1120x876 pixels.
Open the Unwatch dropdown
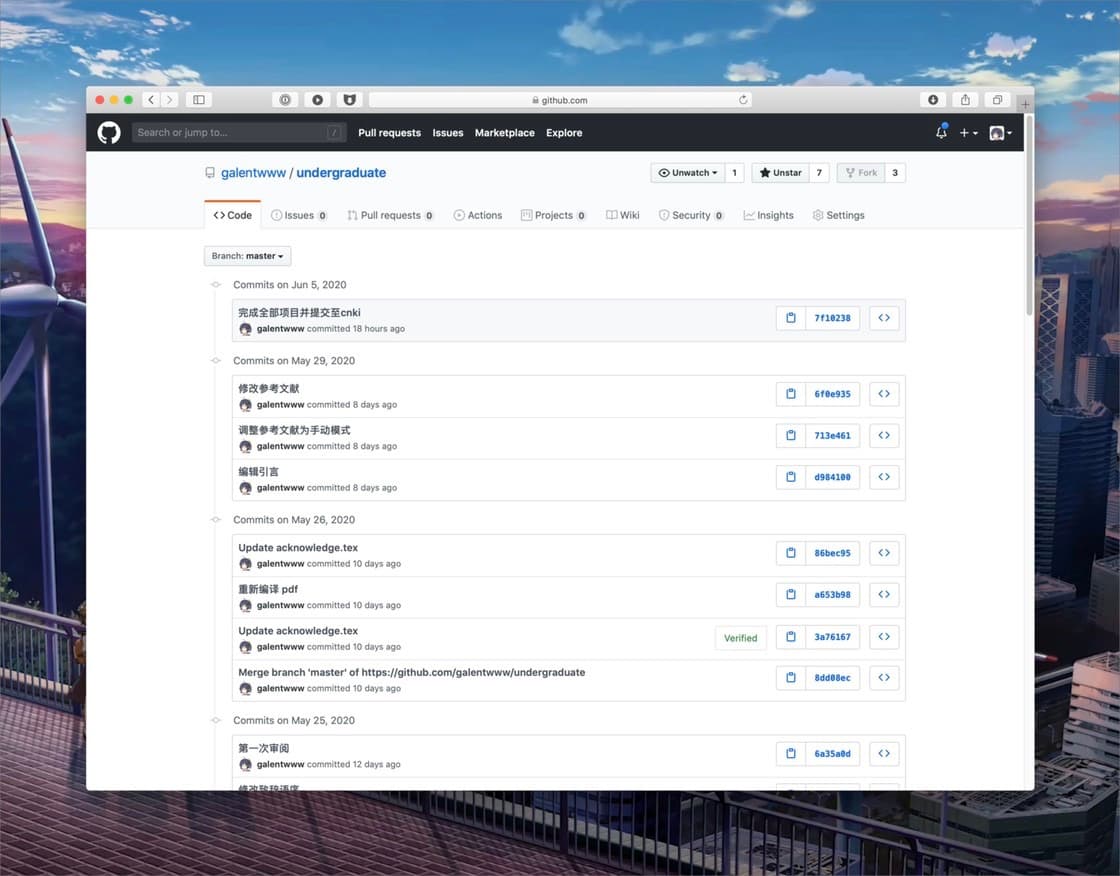click(687, 173)
